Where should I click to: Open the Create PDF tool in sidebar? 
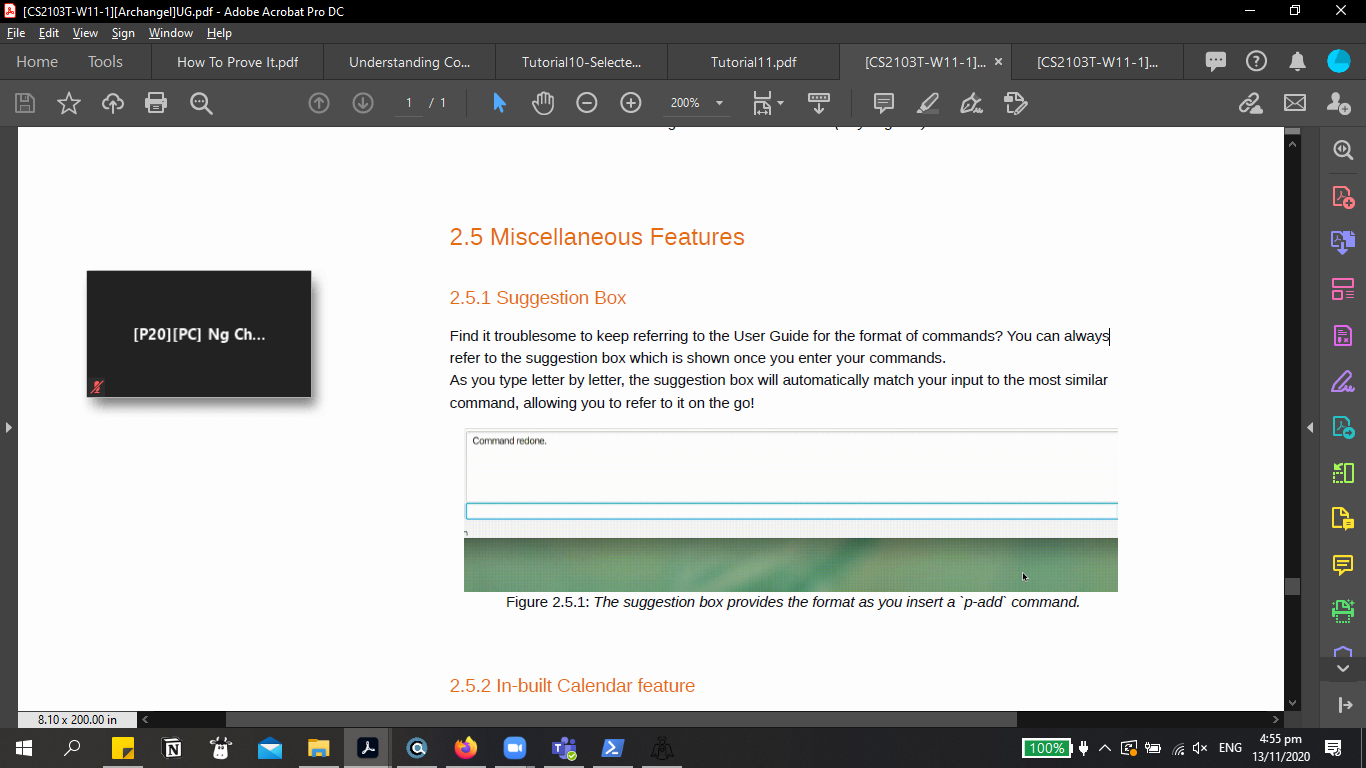pos(1343,197)
